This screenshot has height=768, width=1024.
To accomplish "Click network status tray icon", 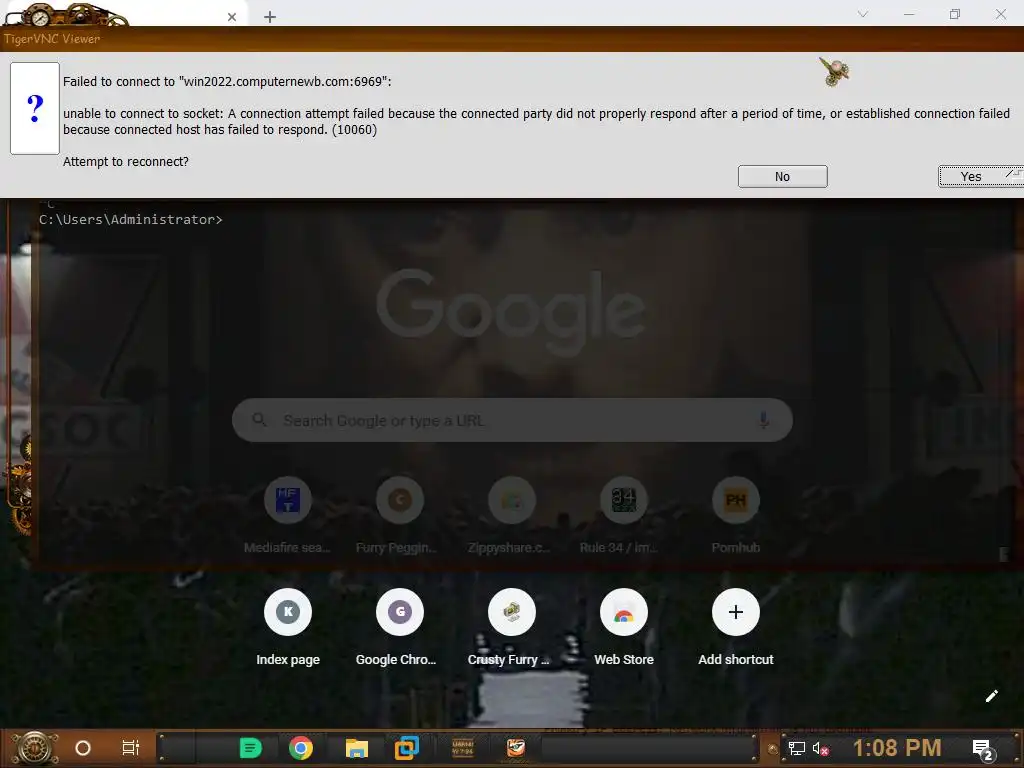I will 797,748.
